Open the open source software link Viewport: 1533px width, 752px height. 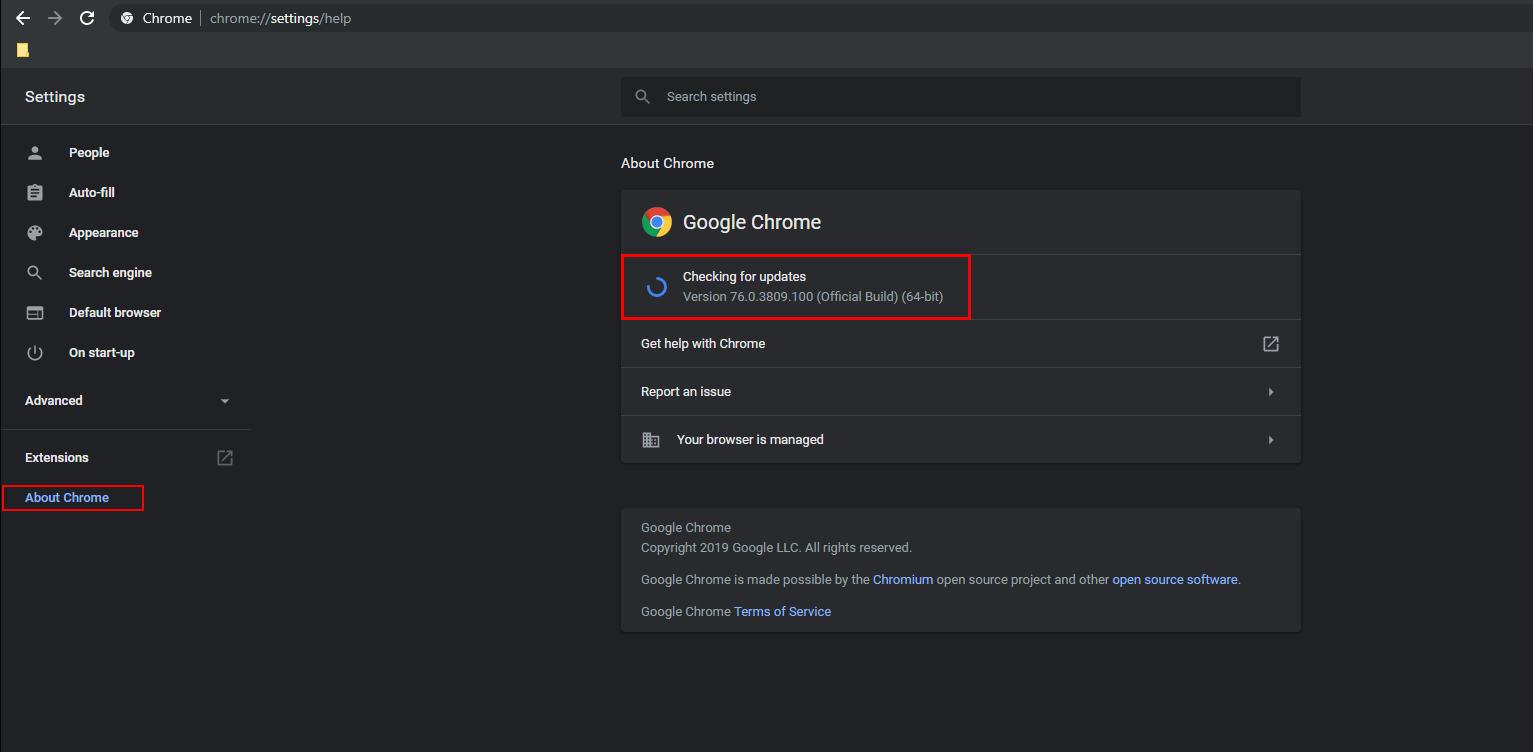pyautogui.click(x=1175, y=580)
